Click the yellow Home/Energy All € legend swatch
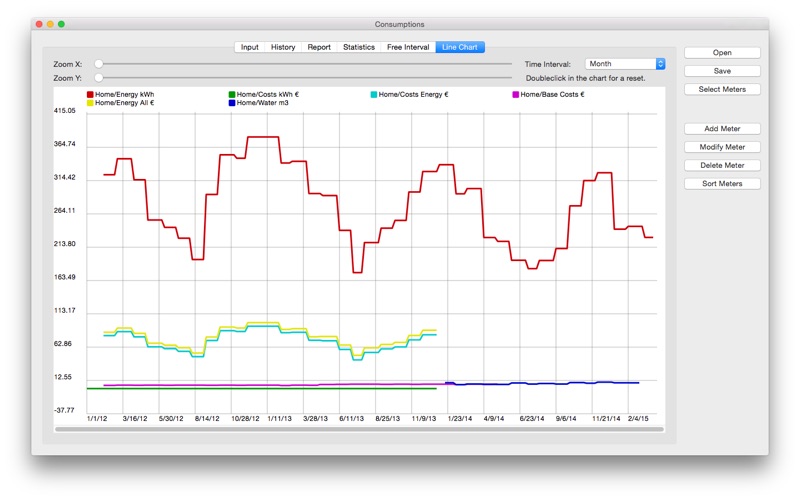Viewport: 800px width, 500px height. click(x=90, y=103)
